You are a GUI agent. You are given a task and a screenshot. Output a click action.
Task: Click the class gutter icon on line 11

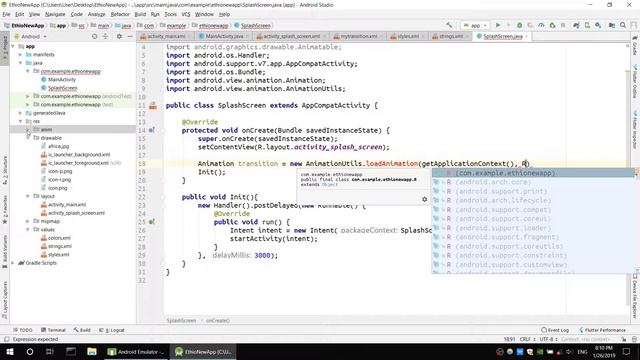pyautogui.click(x=153, y=106)
